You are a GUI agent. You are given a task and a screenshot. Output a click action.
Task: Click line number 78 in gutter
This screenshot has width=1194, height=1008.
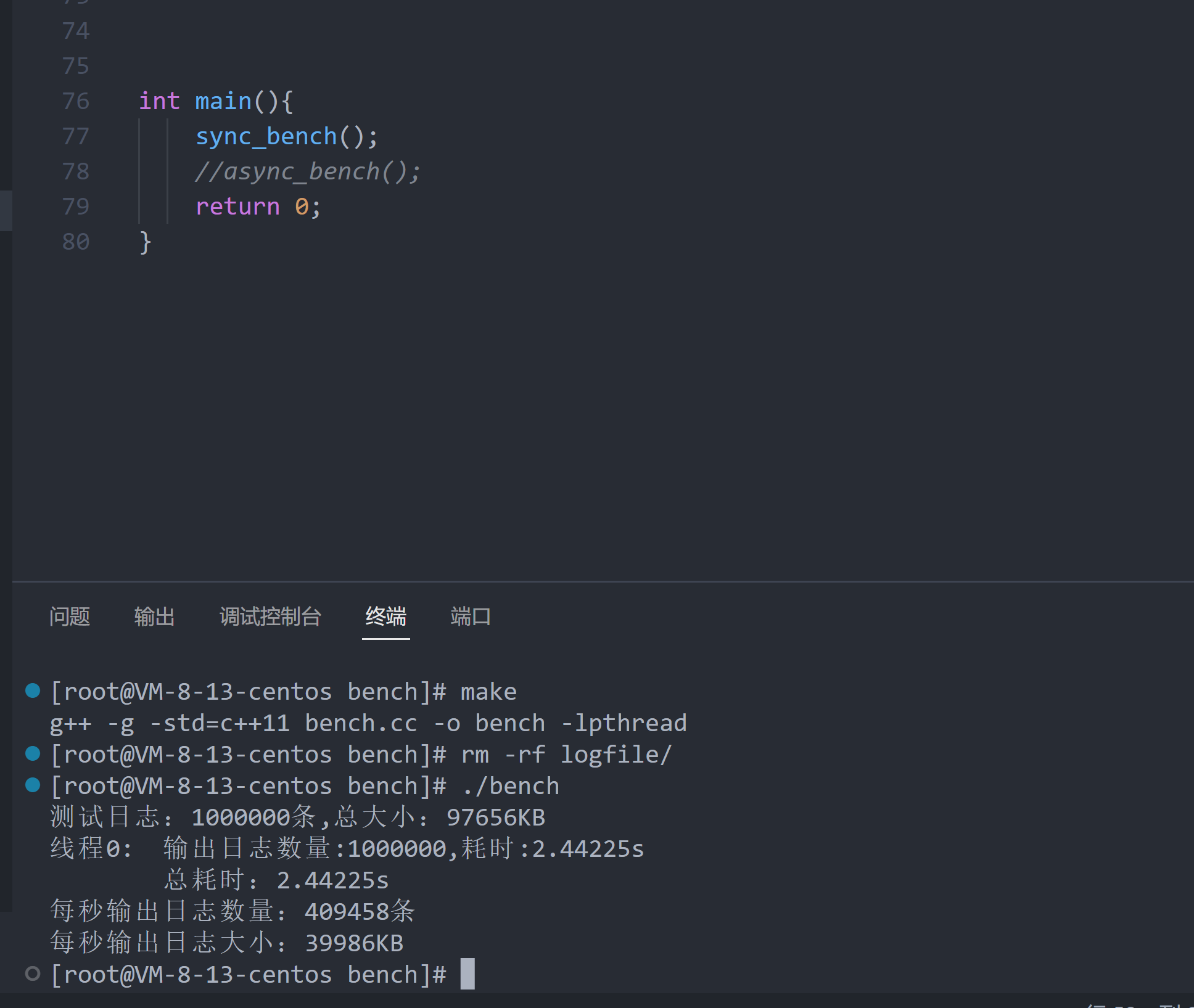pos(76,171)
